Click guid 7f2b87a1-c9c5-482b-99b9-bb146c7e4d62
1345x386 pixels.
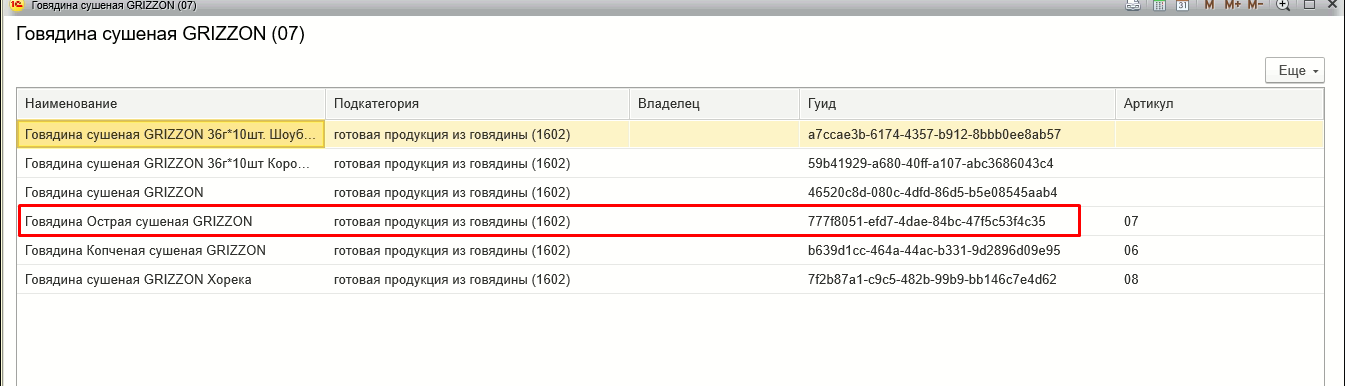[932, 279]
